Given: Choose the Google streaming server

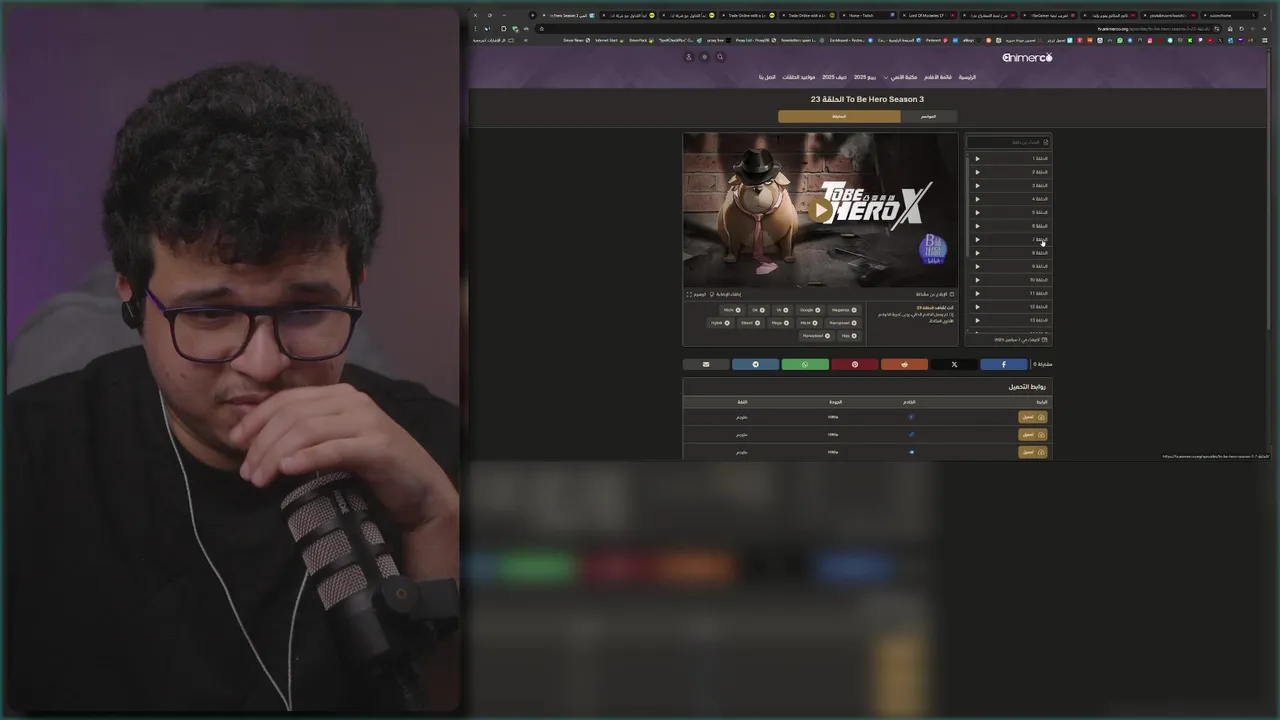Looking at the screenshot, I should (x=810, y=310).
